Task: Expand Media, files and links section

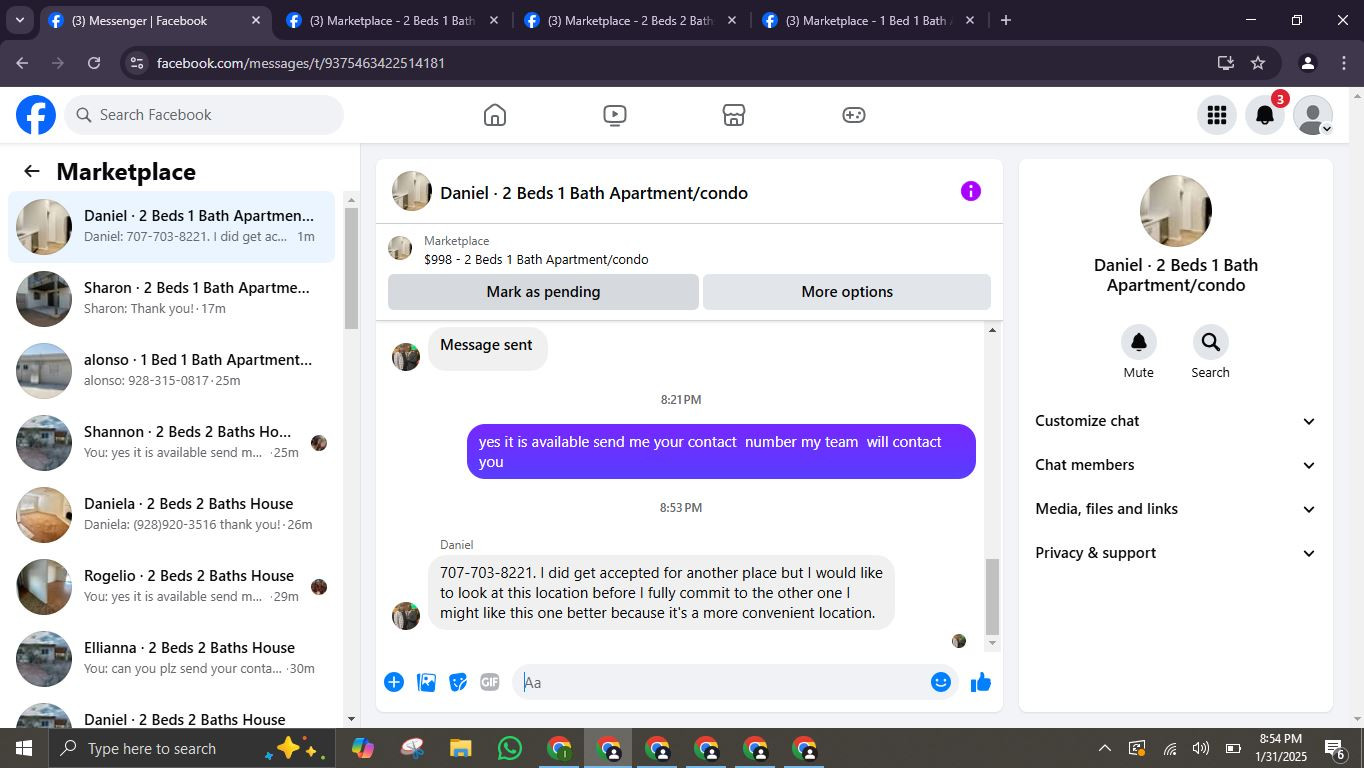Action: [x=1176, y=509]
